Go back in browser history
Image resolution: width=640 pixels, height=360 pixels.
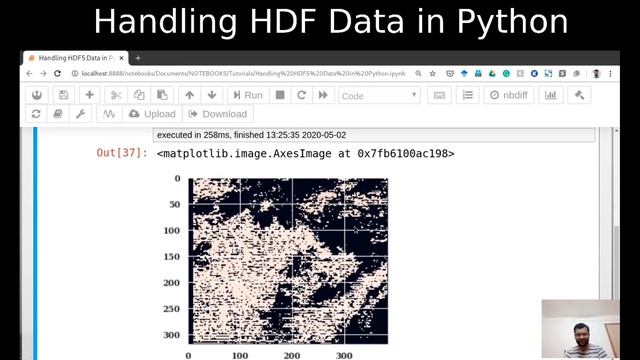coord(29,73)
